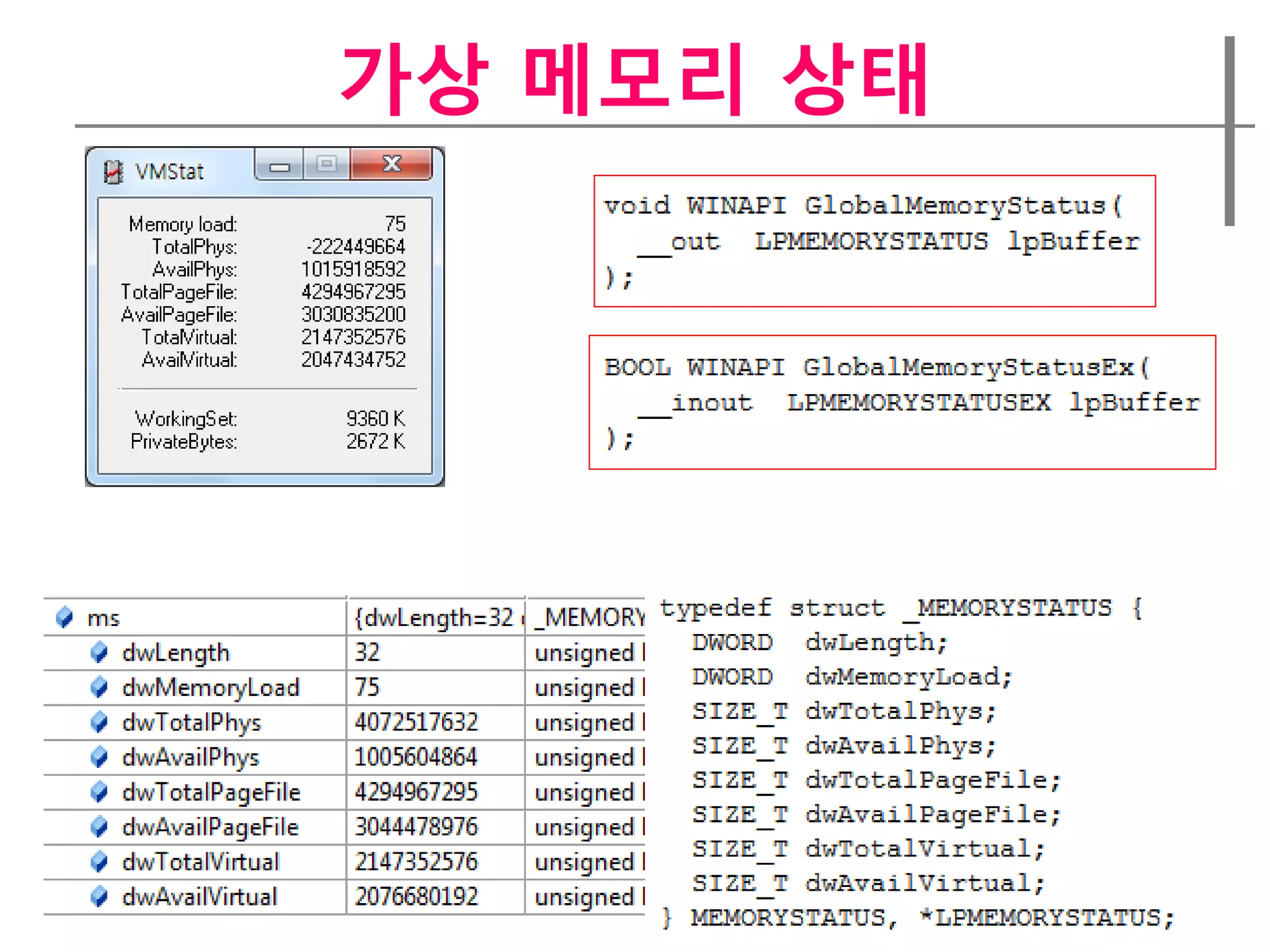Select the dwTotalPageFile row name
This screenshot has width=1270, height=952.
[211, 793]
